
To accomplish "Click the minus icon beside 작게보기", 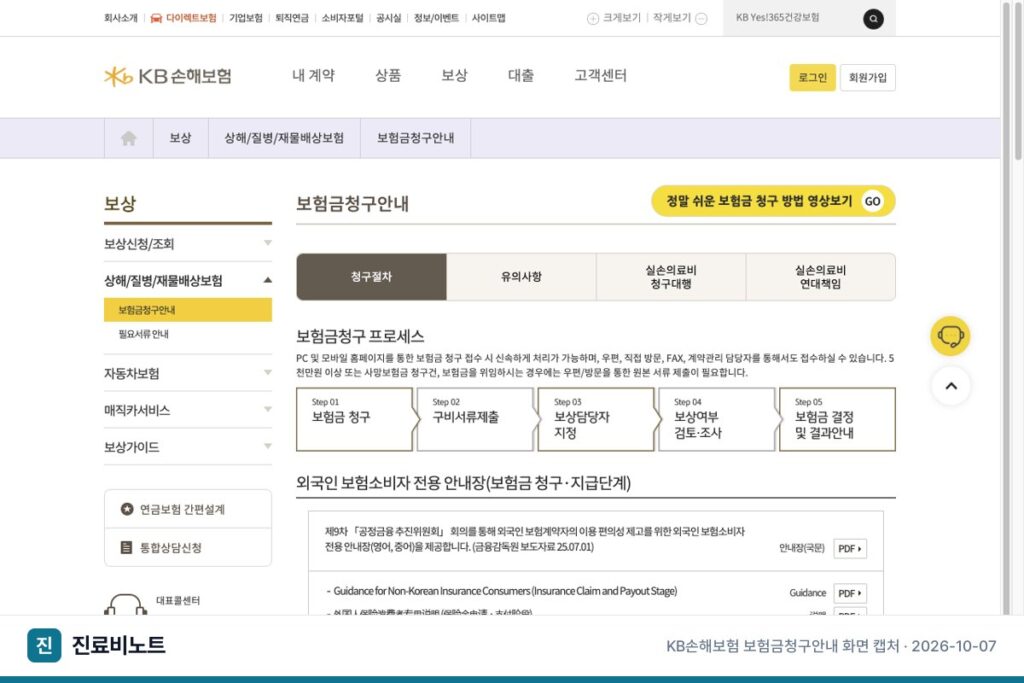I will [701, 19].
